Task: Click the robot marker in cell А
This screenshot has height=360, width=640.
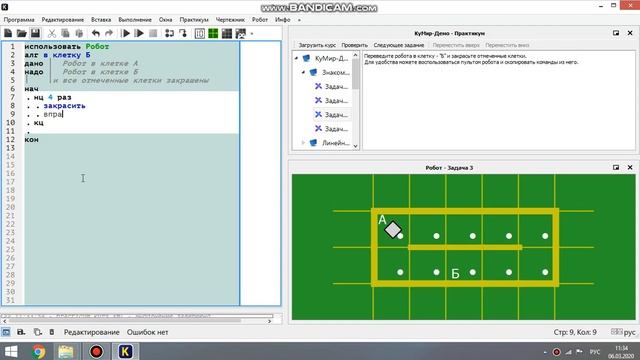Action: 393,229
